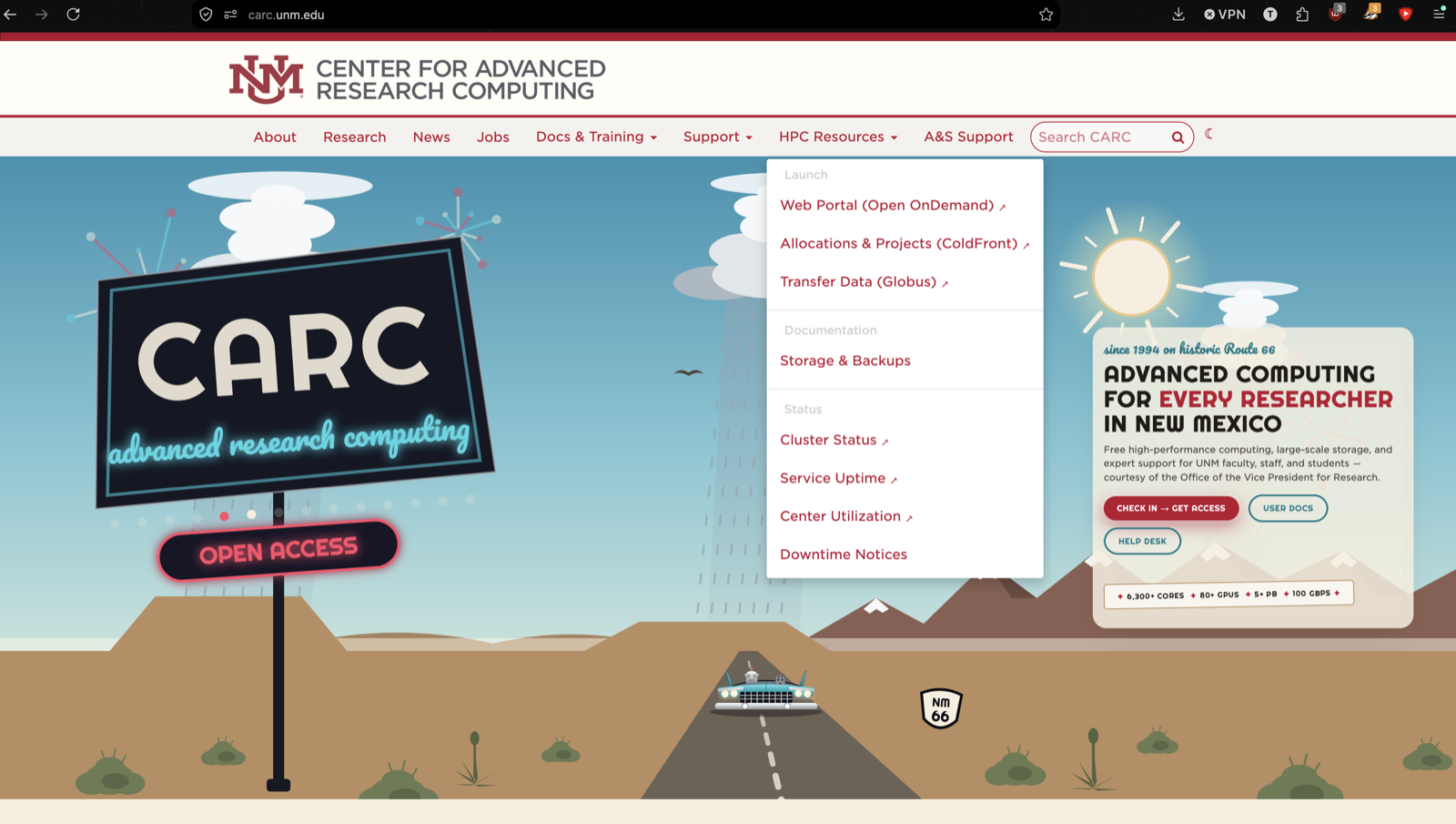1456x824 pixels.
Task: Open the About page
Action: click(275, 137)
